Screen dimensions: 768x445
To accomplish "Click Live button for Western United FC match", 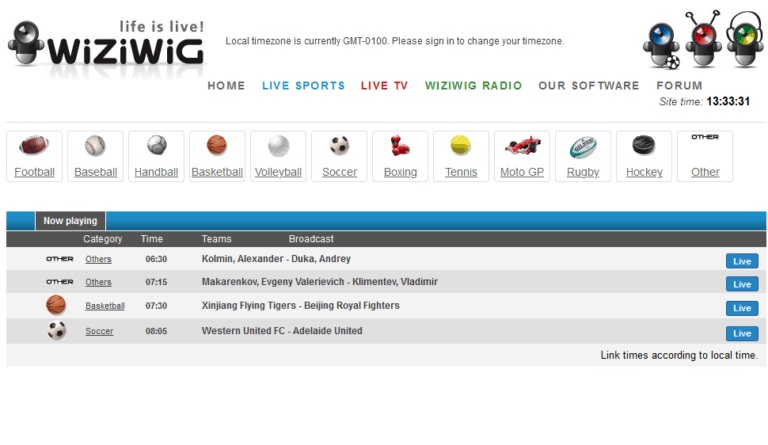I will click(x=742, y=333).
